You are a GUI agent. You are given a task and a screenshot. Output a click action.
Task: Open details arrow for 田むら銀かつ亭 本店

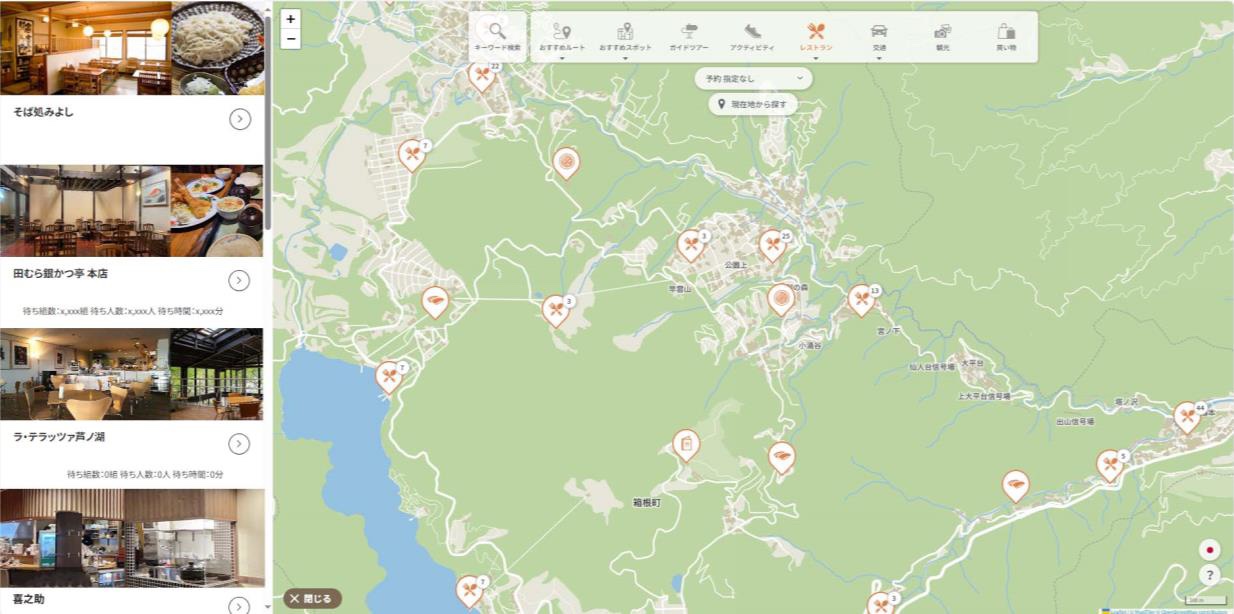click(239, 280)
